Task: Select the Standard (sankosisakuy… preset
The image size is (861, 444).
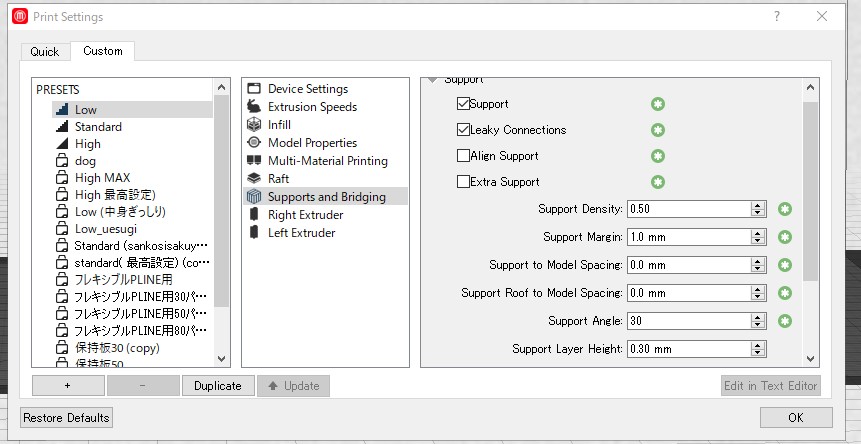Action: point(132,246)
